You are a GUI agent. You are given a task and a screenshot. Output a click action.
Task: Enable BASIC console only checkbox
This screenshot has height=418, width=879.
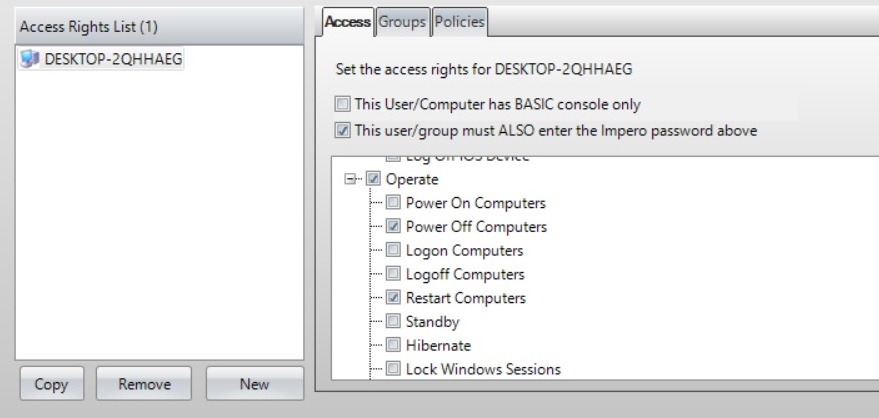pos(343,104)
